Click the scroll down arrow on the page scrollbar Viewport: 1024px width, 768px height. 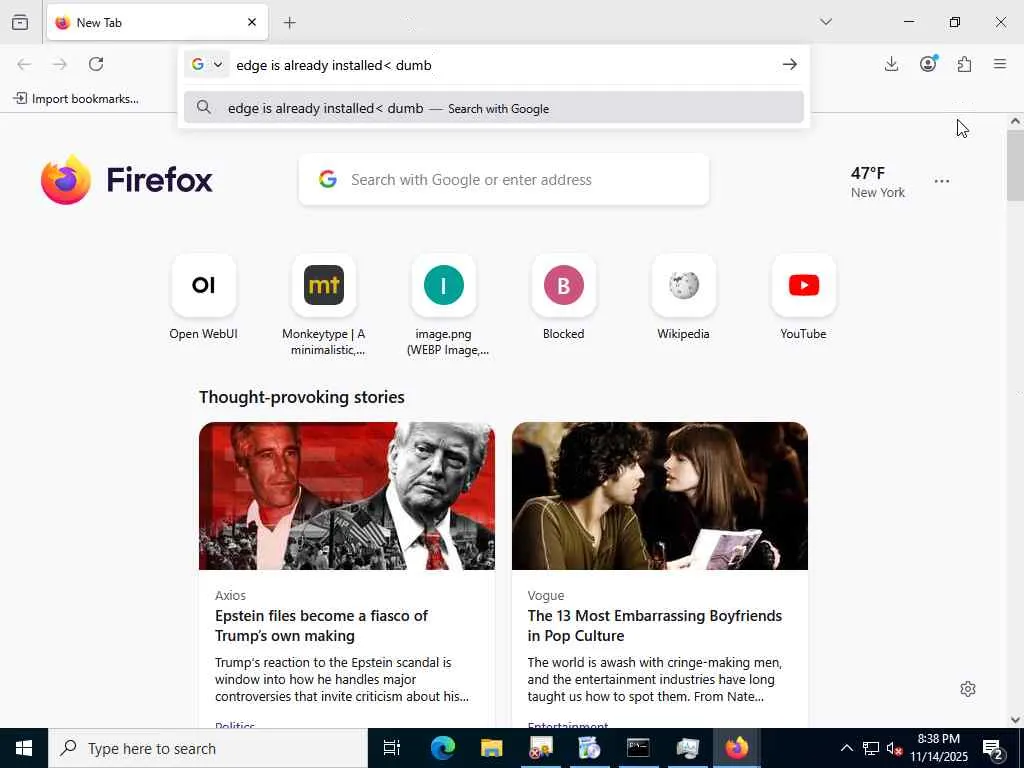[1015, 720]
